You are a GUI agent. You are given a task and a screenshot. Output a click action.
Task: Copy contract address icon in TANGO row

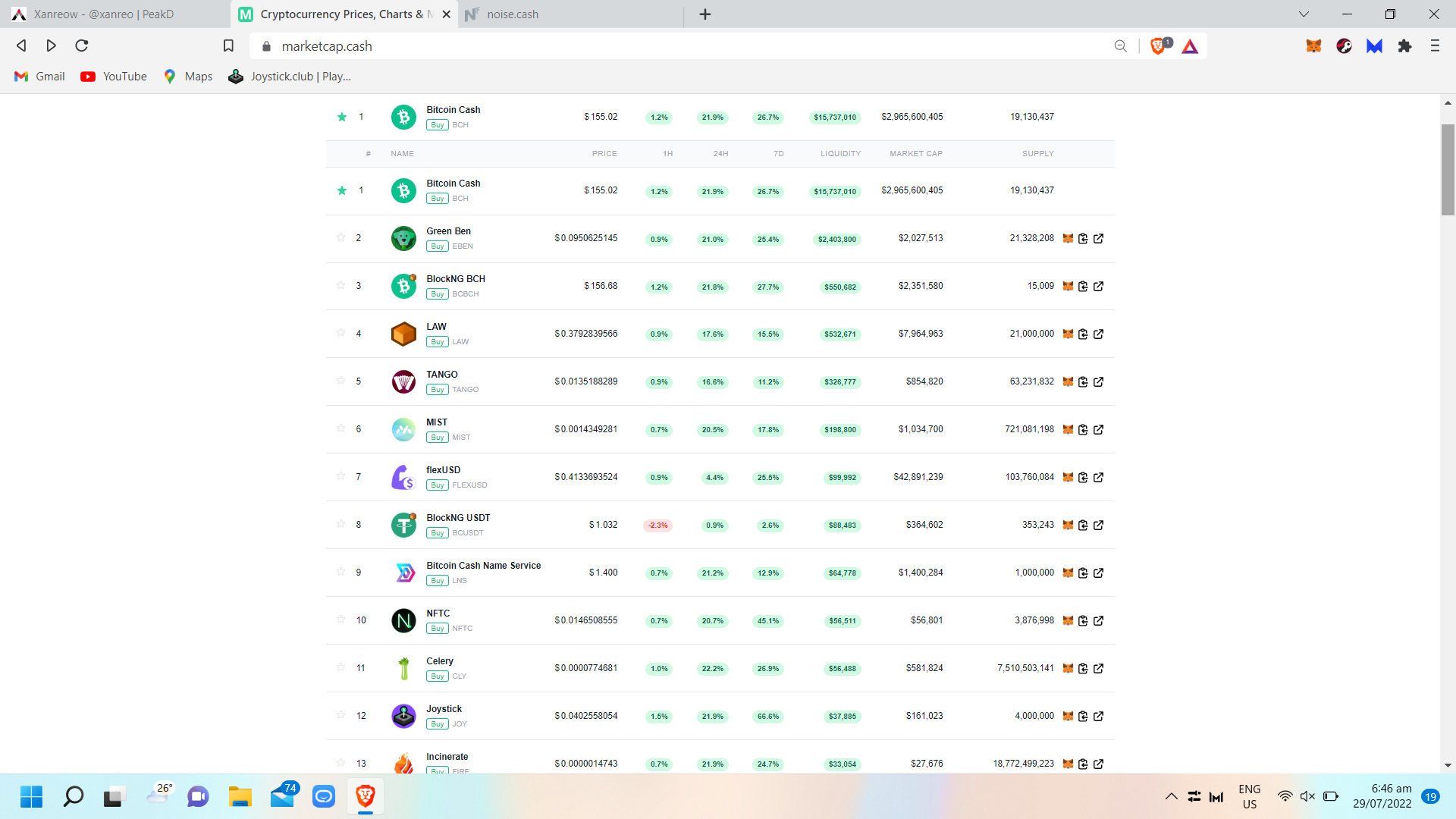coord(1083,381)
